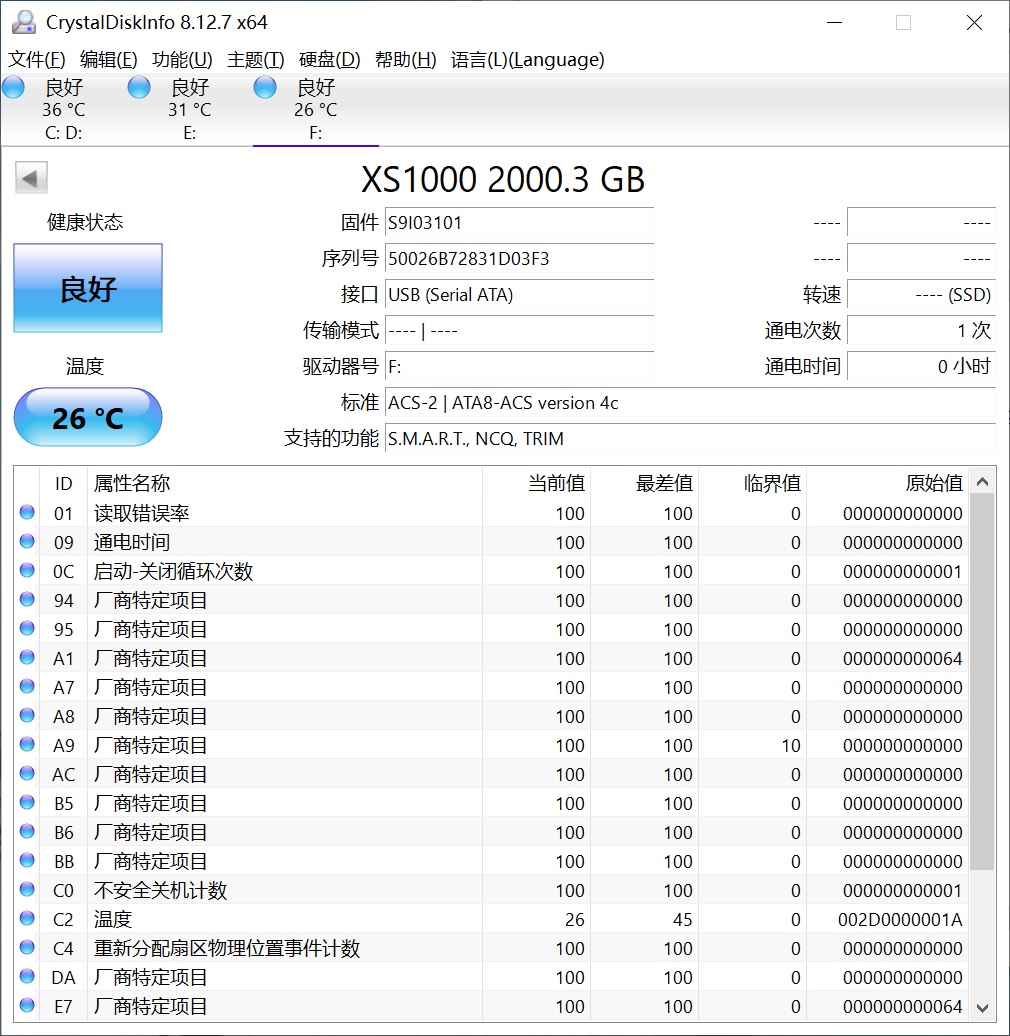Click raw value 002D0000001A in 温度 row
This screenshot has width=1010, height=1036.
click(900, 919)
